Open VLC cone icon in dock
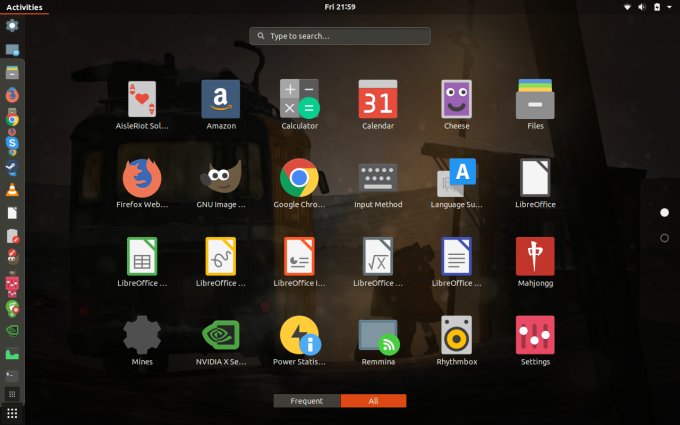Screen dimensions: 680x425 12,190
